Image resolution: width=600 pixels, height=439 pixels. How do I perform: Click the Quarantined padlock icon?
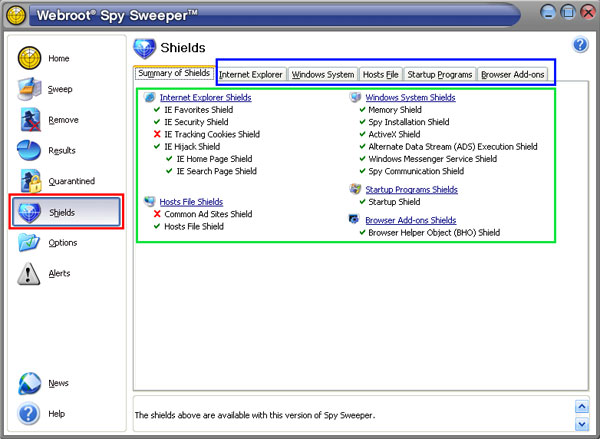(31, 181)
